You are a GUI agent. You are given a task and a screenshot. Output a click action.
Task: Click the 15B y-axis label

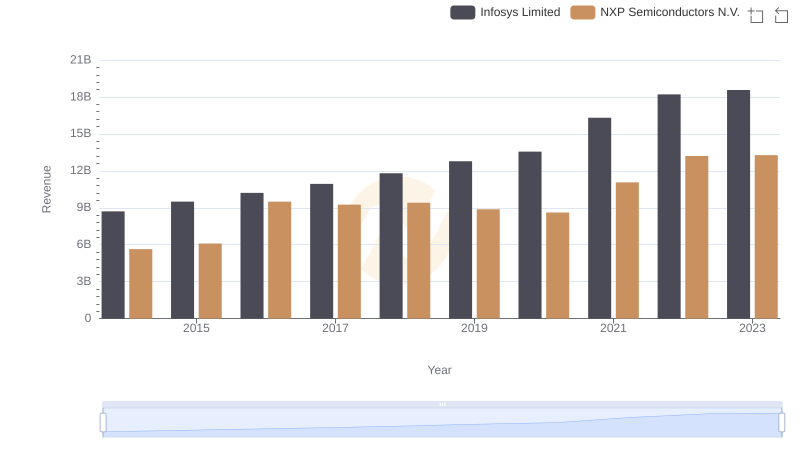pos(81,134)
